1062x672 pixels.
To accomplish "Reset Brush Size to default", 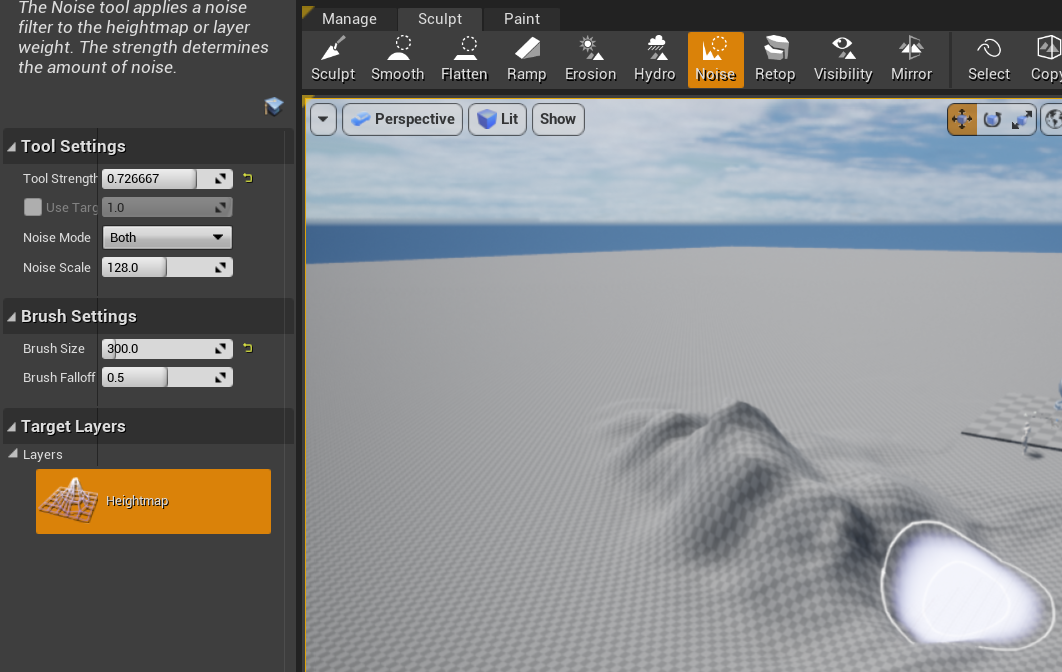I will pyautogui.click(x=248, y=348).
